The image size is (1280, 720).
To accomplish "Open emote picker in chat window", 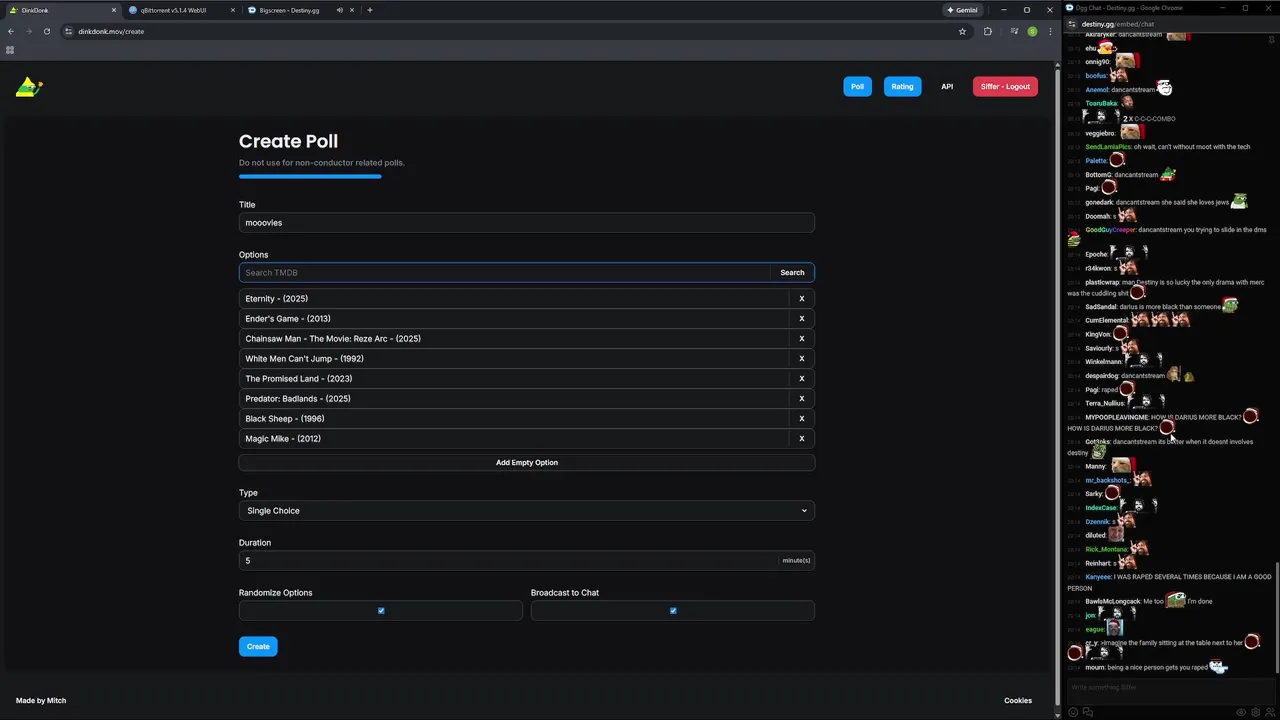I will click(1073, 712).
